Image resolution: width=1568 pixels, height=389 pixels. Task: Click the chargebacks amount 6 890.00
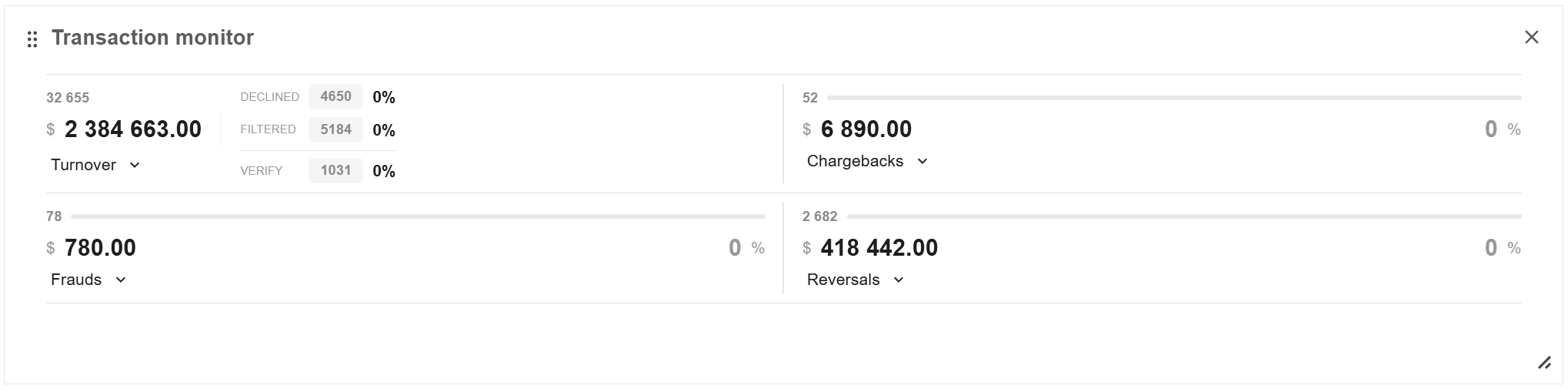click(x=866, y=129)
